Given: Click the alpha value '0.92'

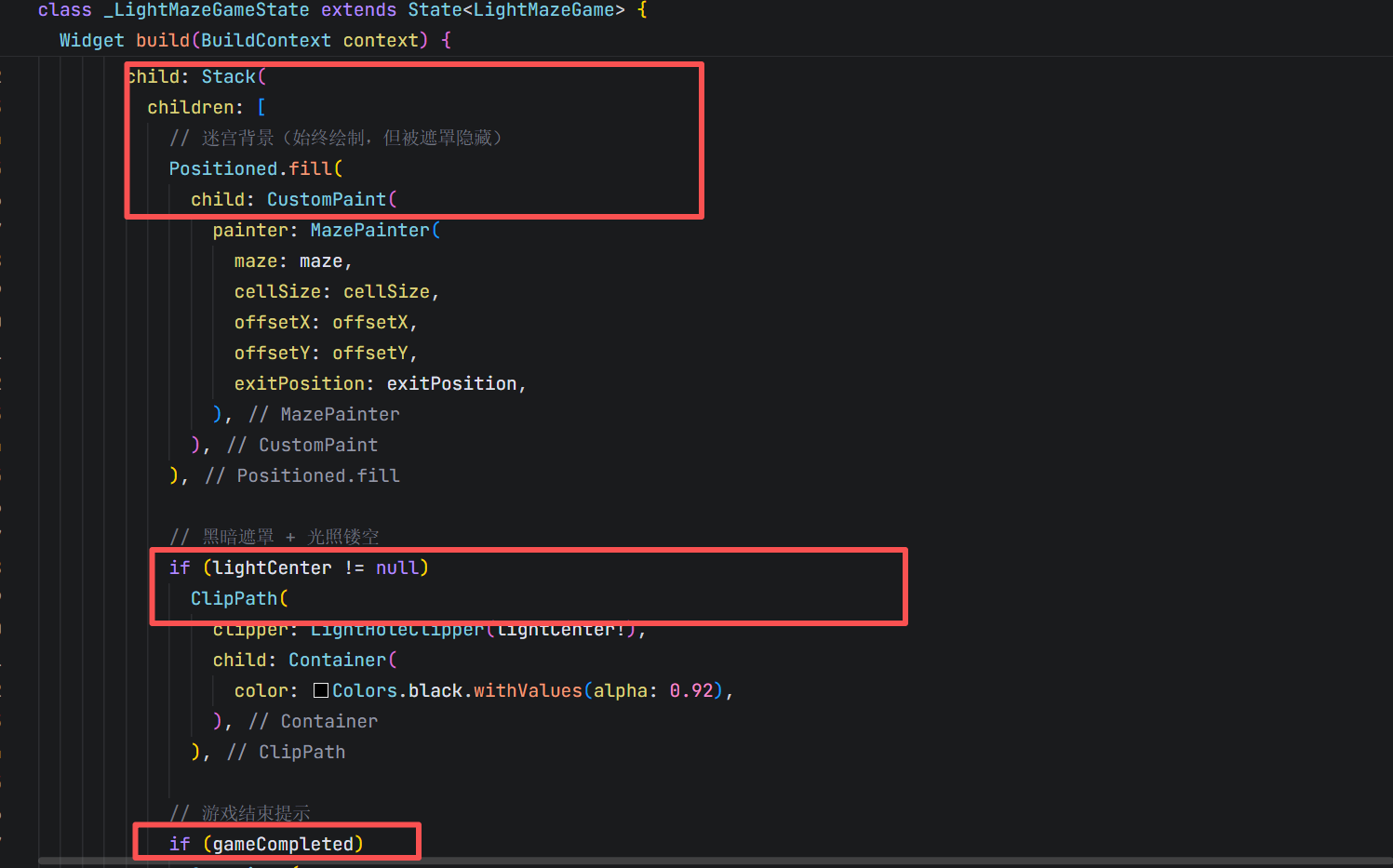Looking at the screenshot, I should tap(691, 691).
